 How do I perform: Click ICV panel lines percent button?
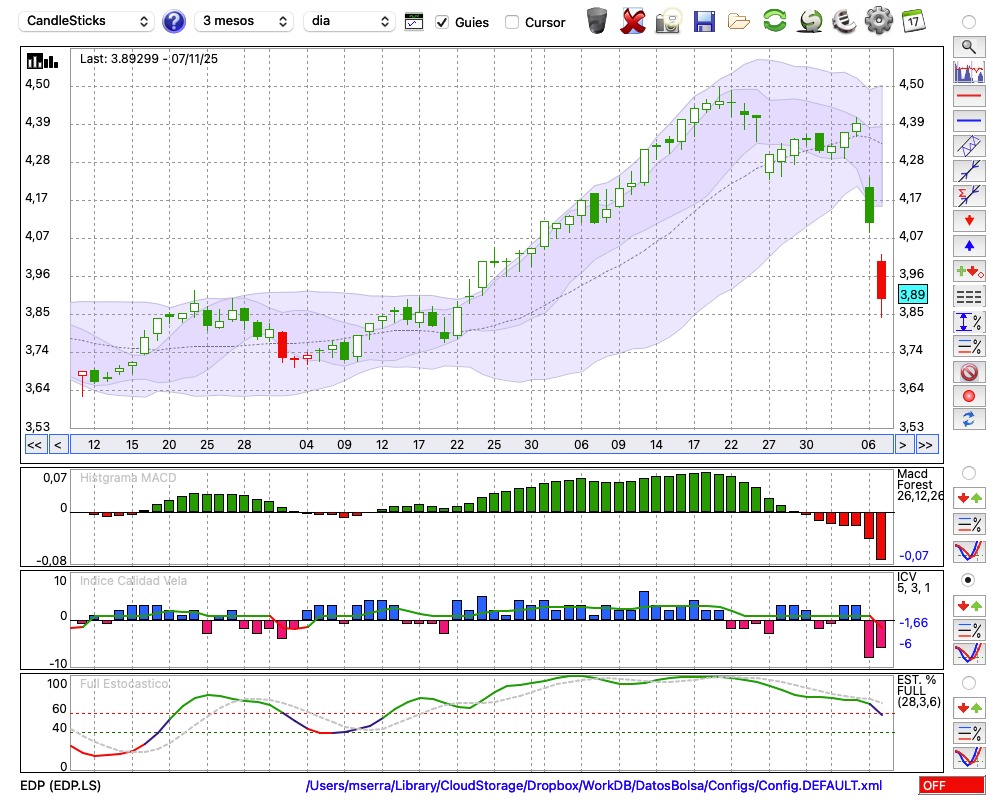point(969,630)
